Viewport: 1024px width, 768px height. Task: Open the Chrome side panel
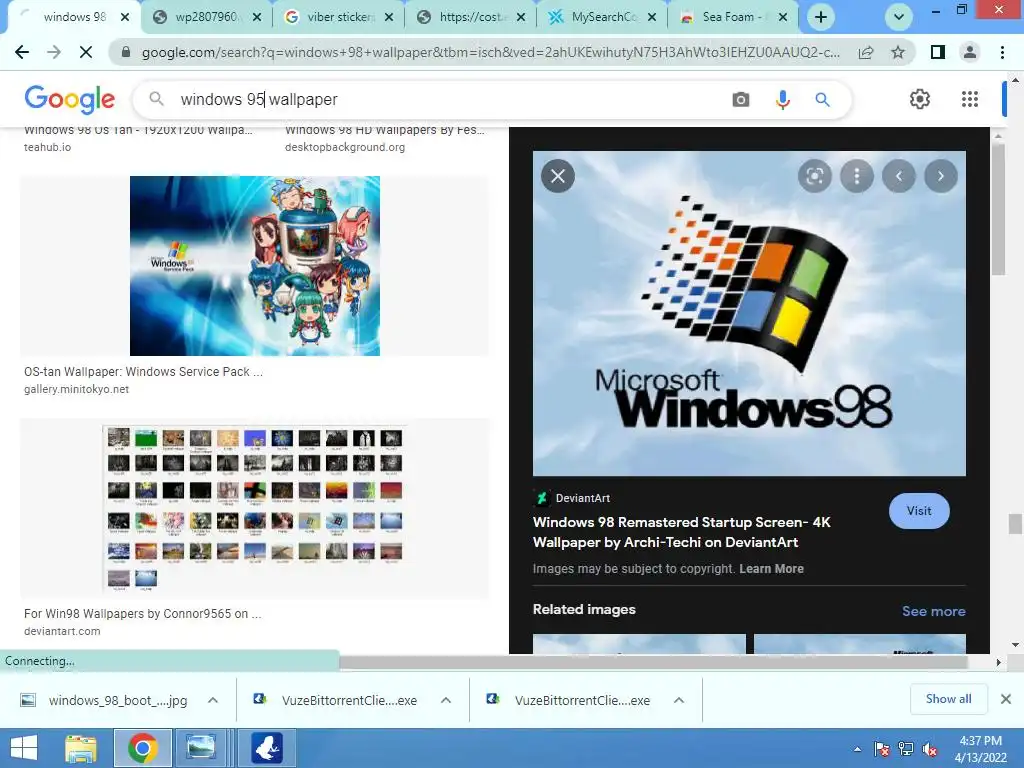(x=938, y=52)
